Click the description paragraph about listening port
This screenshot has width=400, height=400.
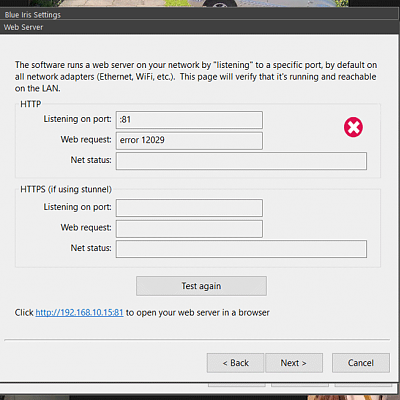point(196,77)
